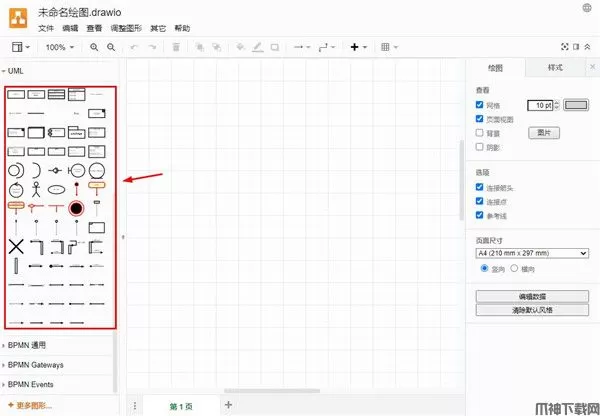Switch to the 样式 tab
Viewport: 600px width, 416px height.
555,68
